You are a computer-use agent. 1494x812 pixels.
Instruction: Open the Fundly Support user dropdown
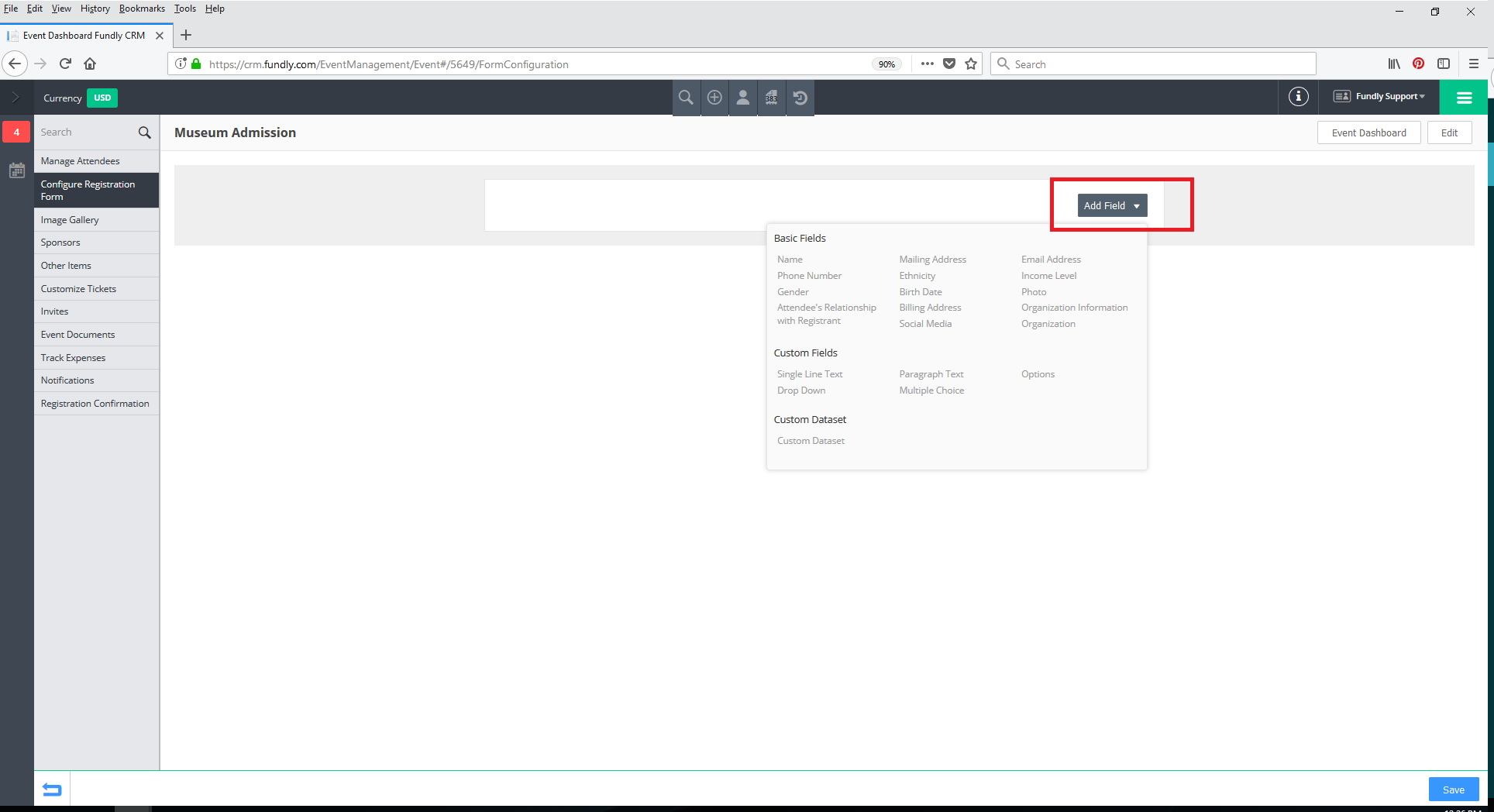1379,97
